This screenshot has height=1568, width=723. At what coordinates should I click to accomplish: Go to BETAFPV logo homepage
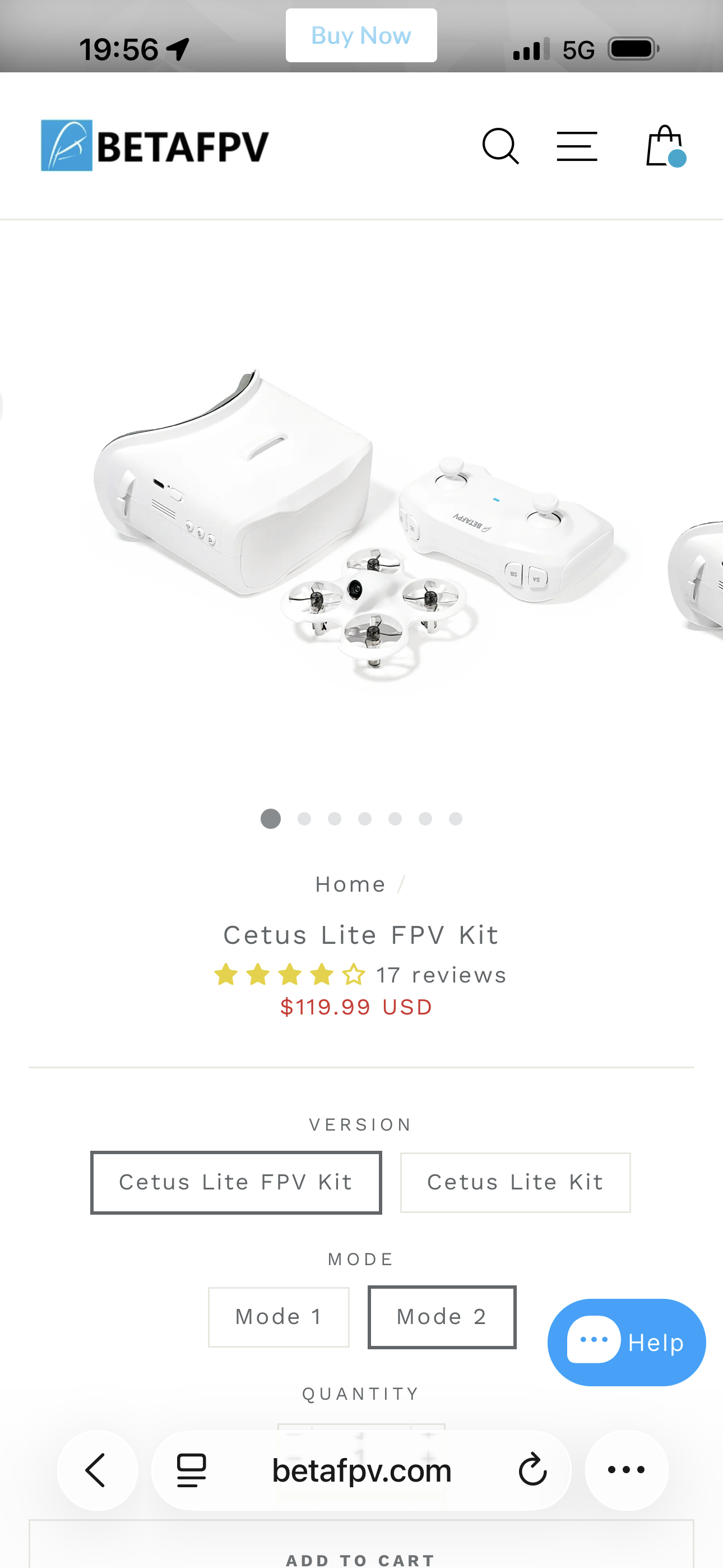155,145
